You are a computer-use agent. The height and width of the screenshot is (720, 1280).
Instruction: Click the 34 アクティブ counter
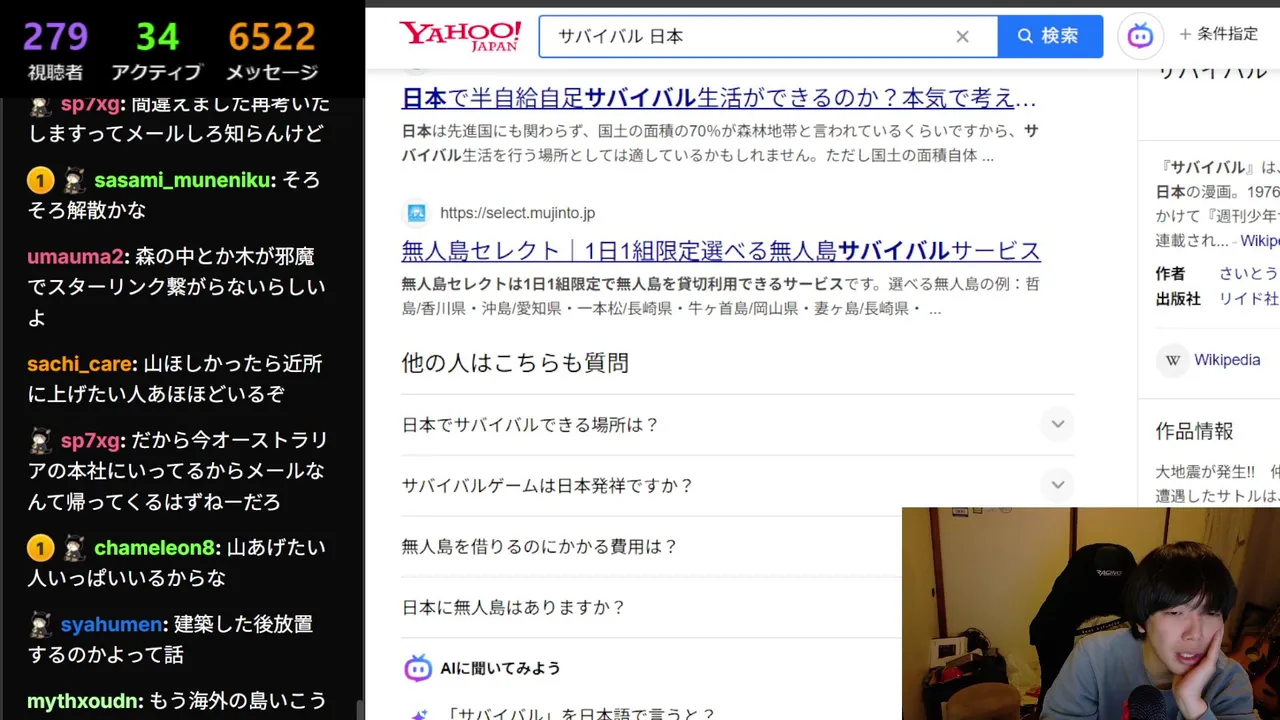coord(157,50)
